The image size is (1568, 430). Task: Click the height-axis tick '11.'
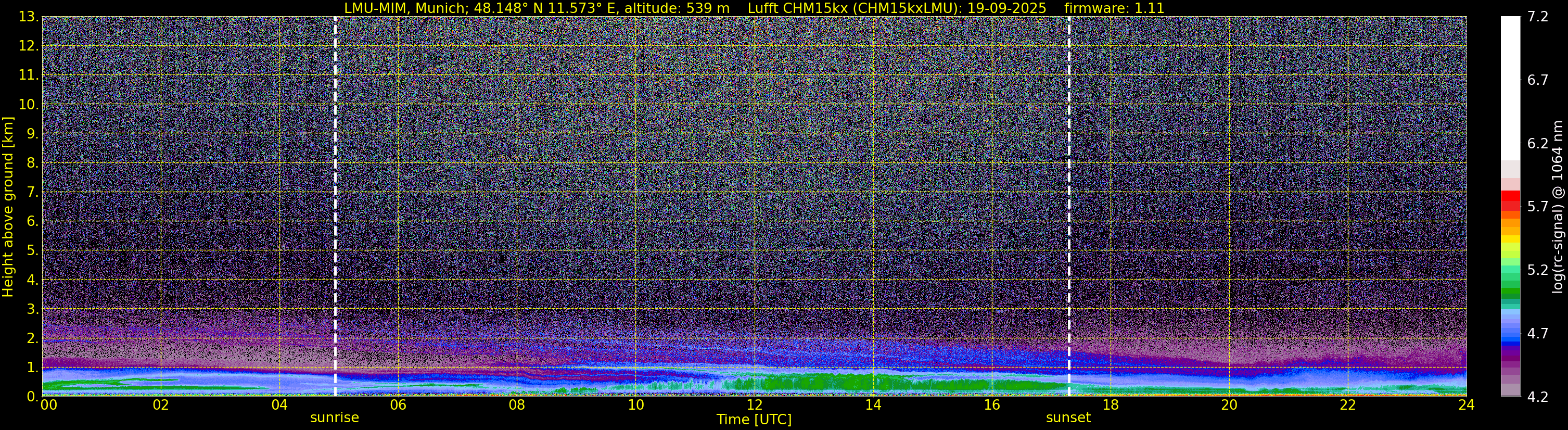[x=29, y=75]
